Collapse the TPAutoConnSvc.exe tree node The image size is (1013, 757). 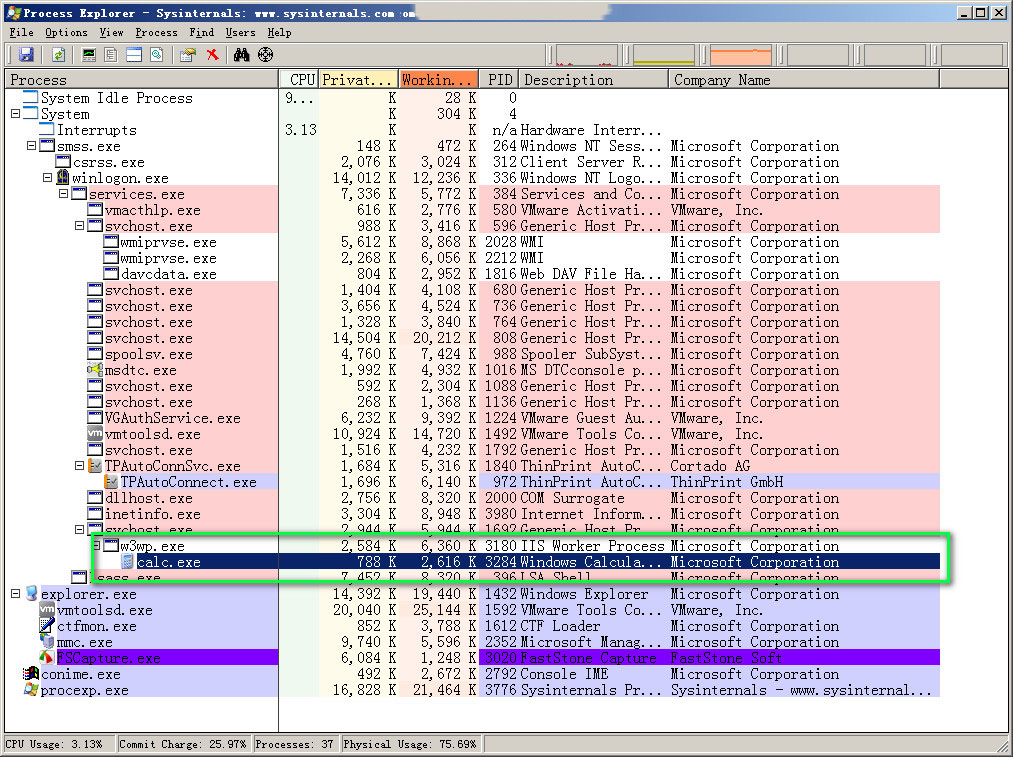click(79, 466)
